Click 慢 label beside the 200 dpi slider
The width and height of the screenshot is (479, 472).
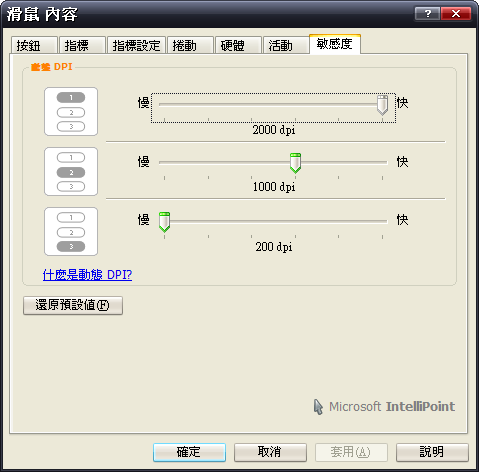click(x=144, y=220)
